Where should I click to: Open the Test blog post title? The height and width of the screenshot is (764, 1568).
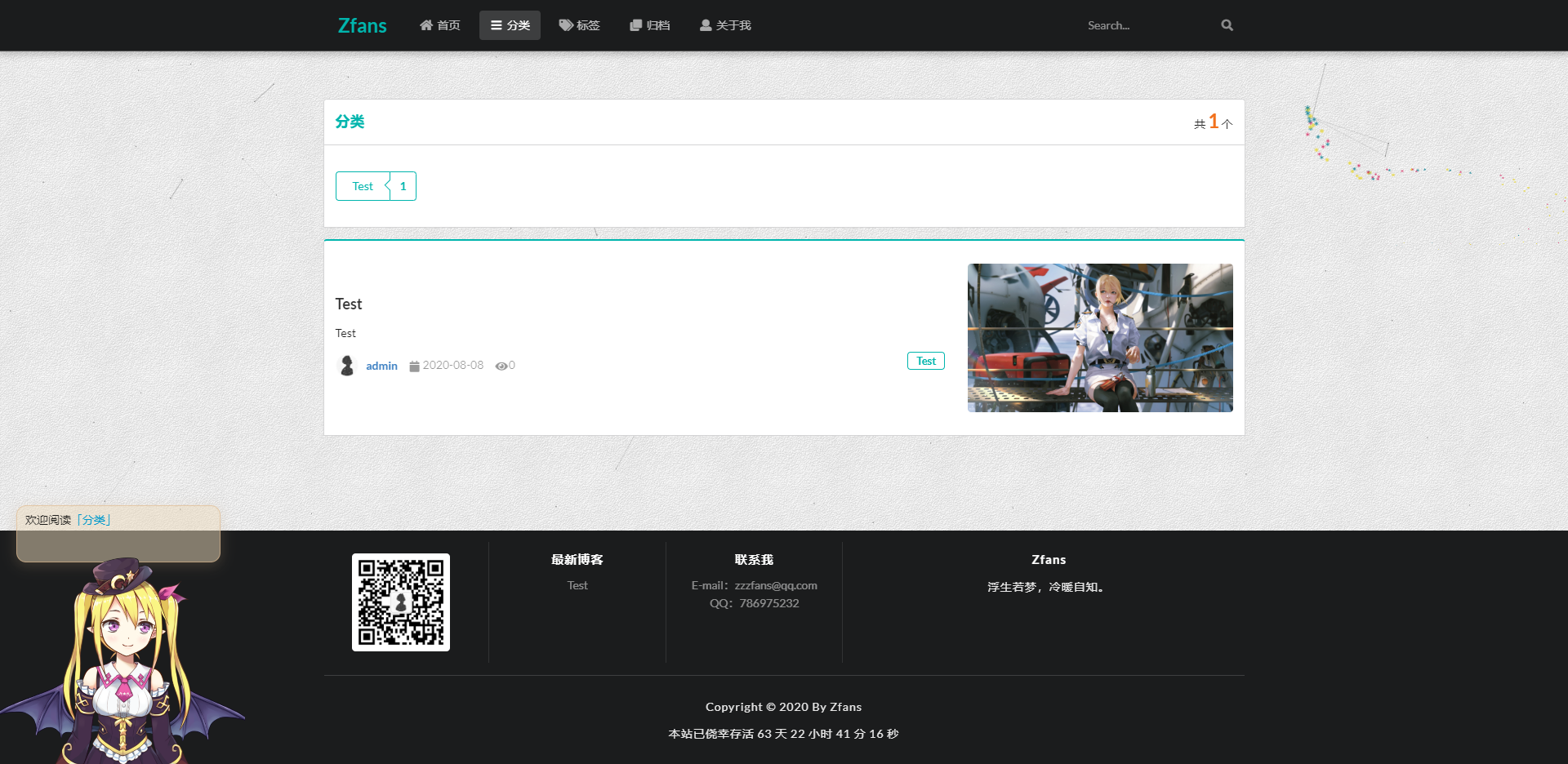349,304
